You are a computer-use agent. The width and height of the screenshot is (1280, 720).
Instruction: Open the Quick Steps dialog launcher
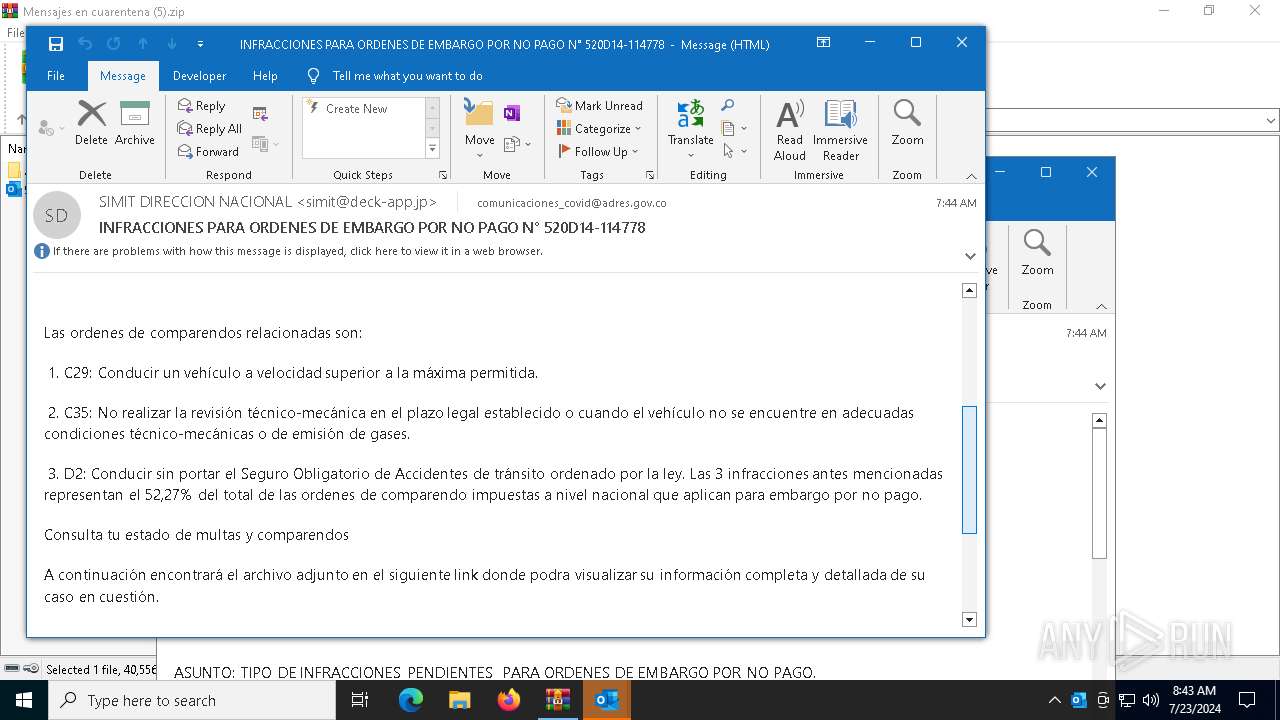pos(443,175)
